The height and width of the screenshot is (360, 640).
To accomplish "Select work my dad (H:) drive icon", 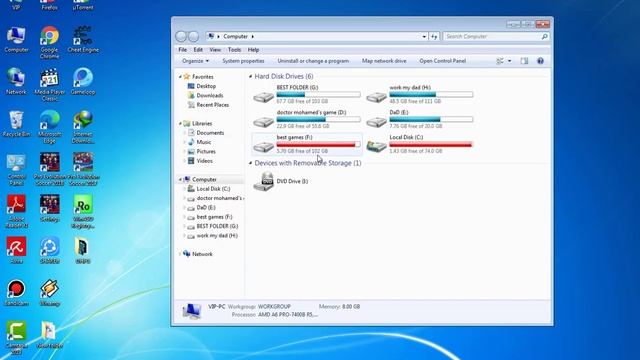I will pyautogui.click(x=376, y=97).
